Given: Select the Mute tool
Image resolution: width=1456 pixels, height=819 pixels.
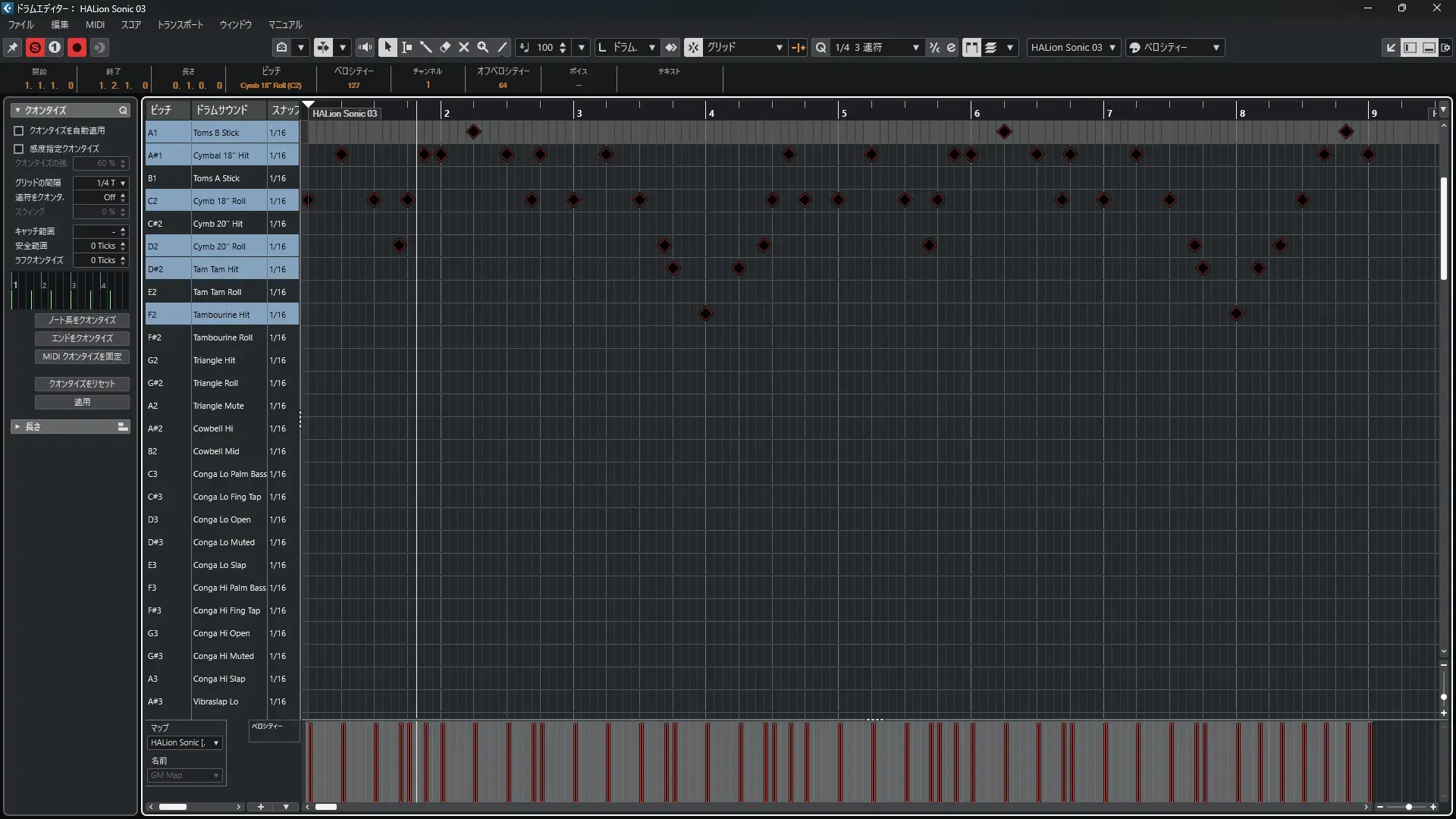Looking at the screenshot, I should tap(464, 47).
